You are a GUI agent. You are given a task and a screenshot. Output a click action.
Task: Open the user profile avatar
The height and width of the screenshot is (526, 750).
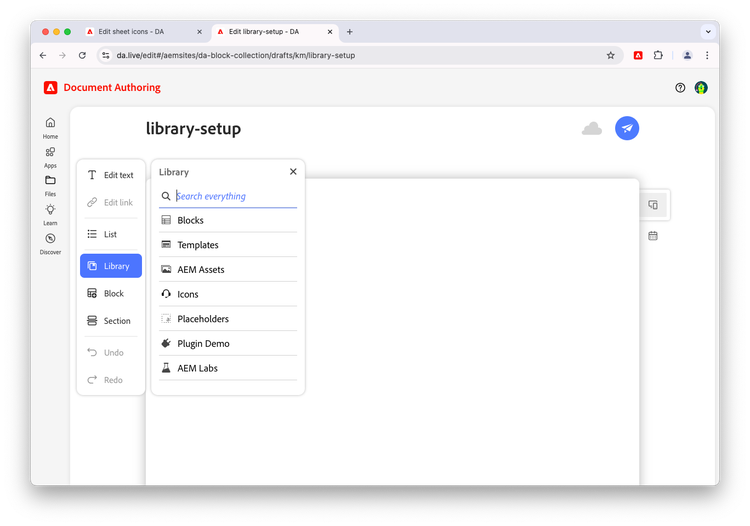pyautogui.click(x=701, y=88)
